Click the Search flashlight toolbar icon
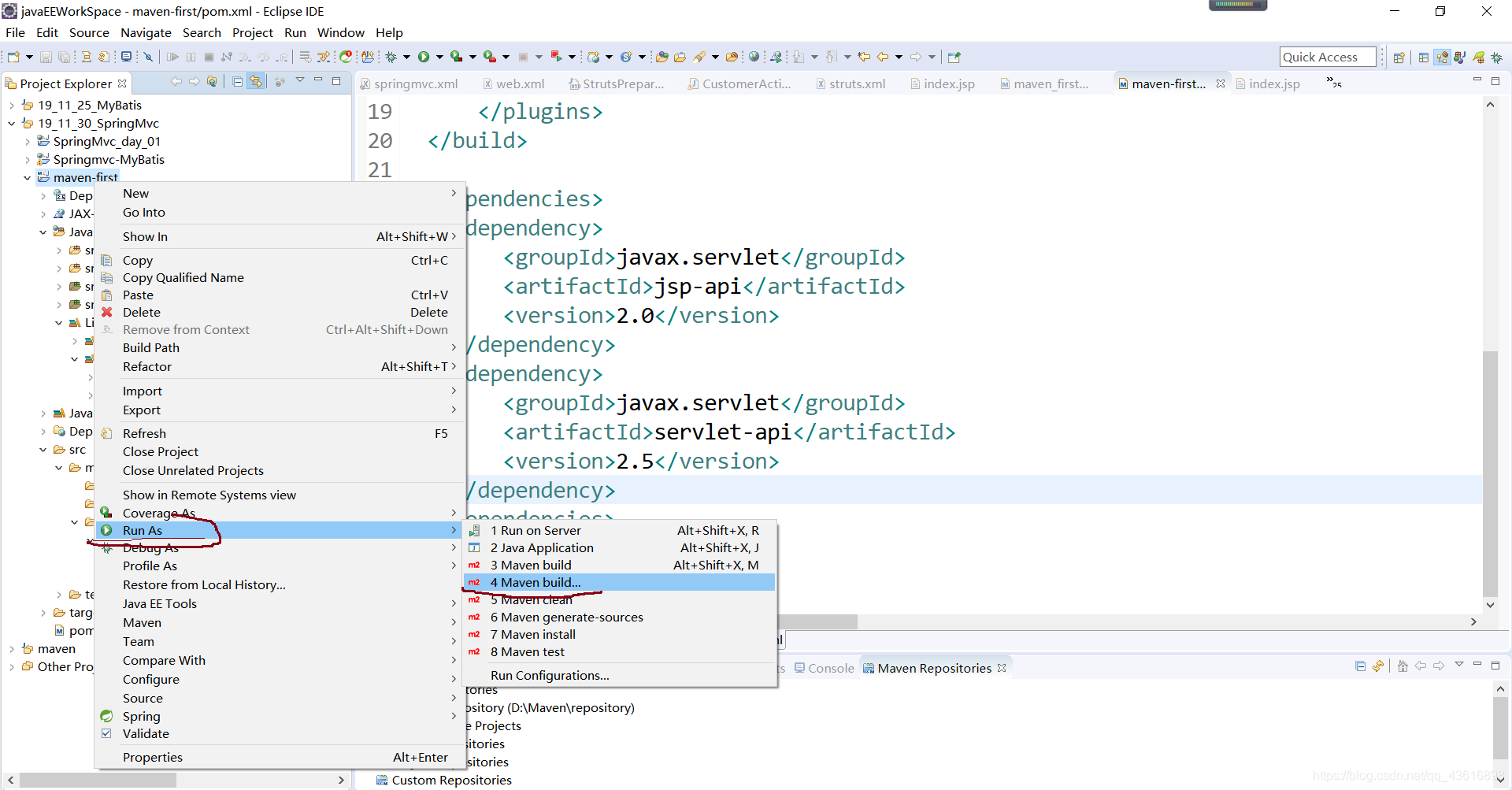 pyautogui.click(x=699, y=57)
